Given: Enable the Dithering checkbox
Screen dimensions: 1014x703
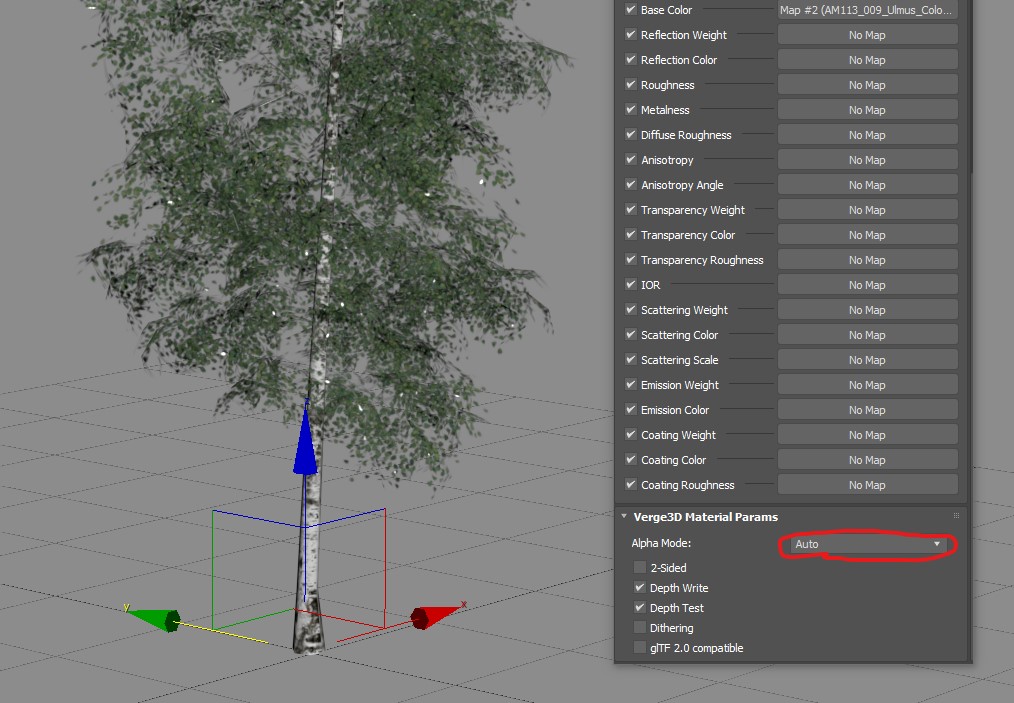Looking at the screenshot, I should (x=640, y=627).
